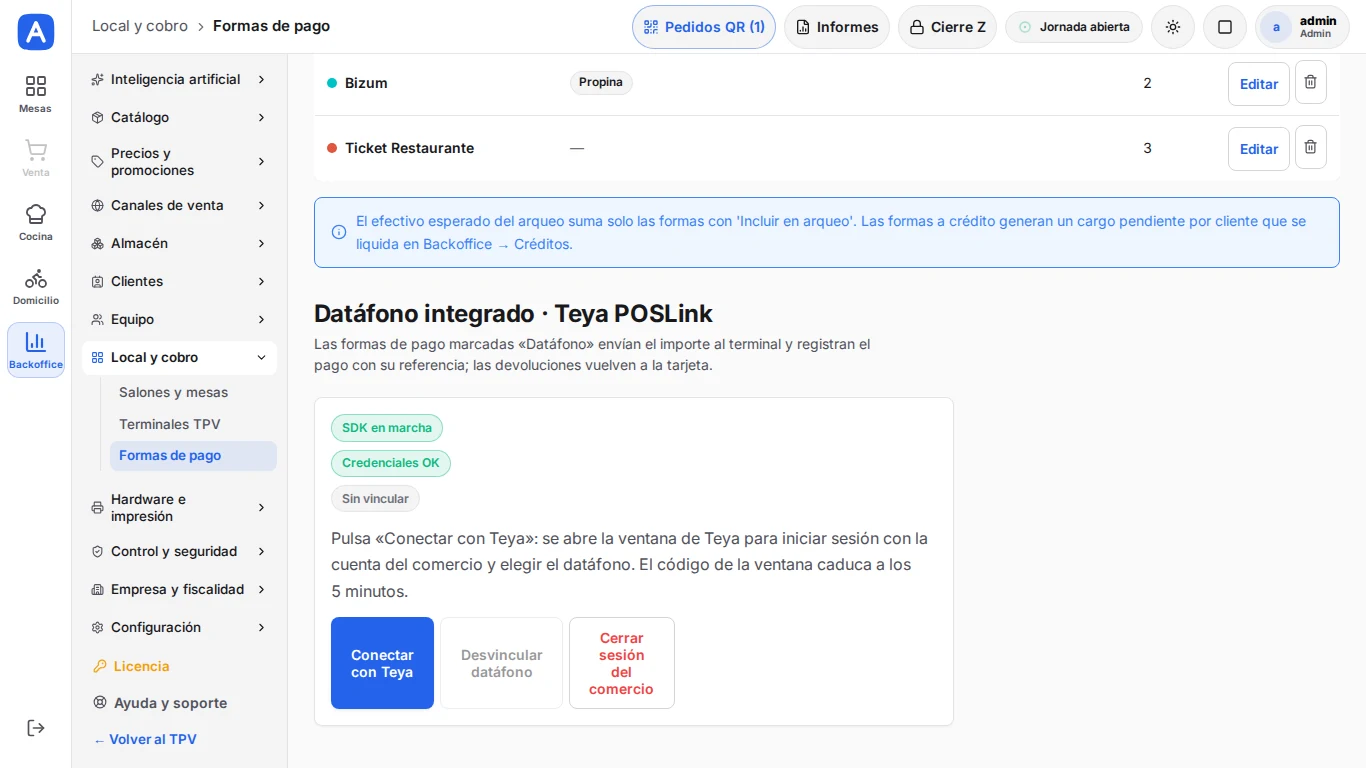Click the Cierre Z button

(947, 27)
